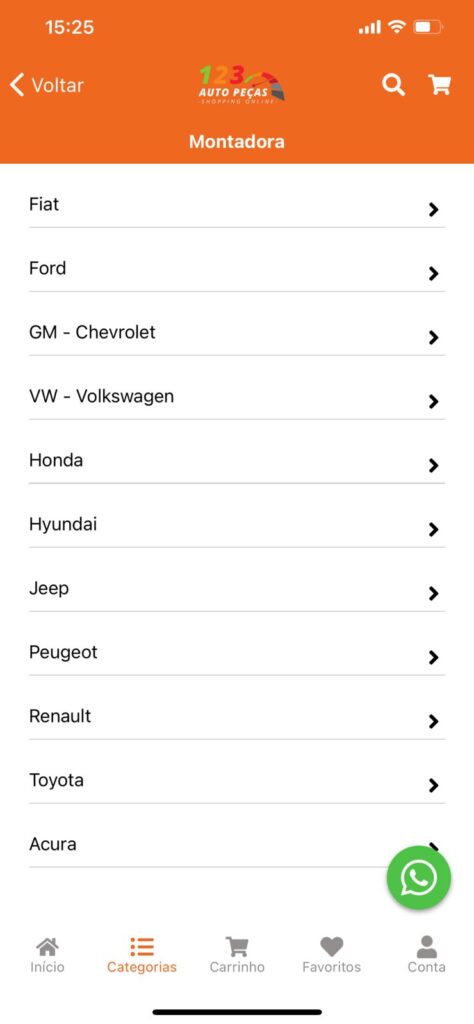Open the Peugeot manufacturer entry
Viewport: 474px width, 1024px height.
[x=237, y=652]
